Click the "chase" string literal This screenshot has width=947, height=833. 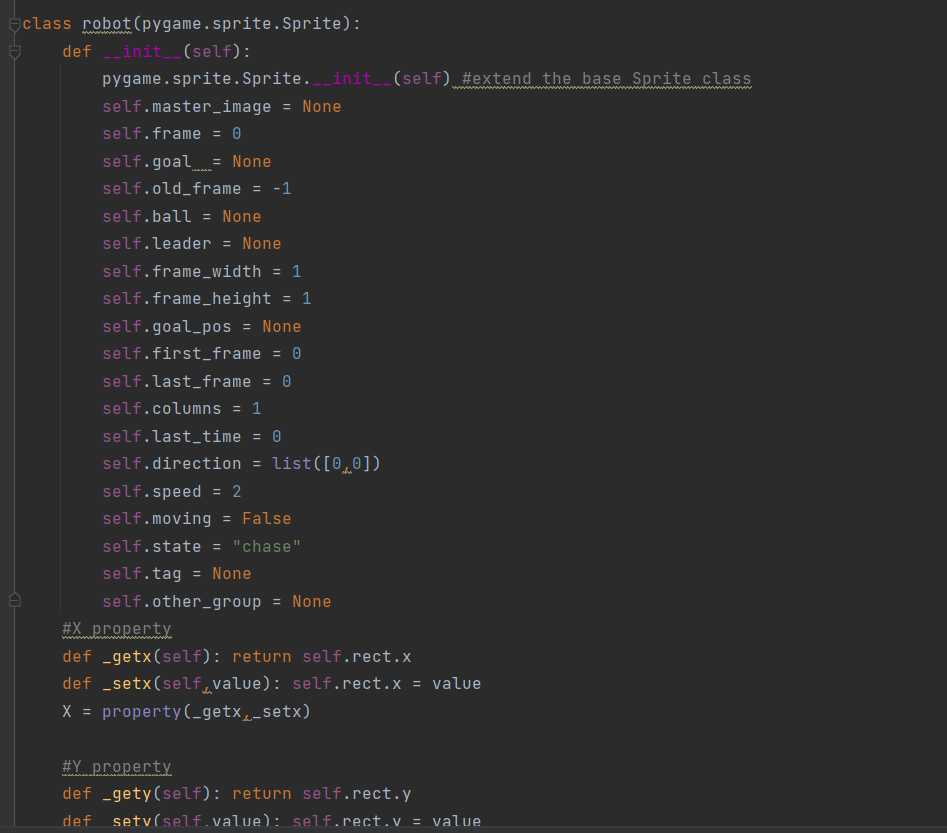coord(266,546)
